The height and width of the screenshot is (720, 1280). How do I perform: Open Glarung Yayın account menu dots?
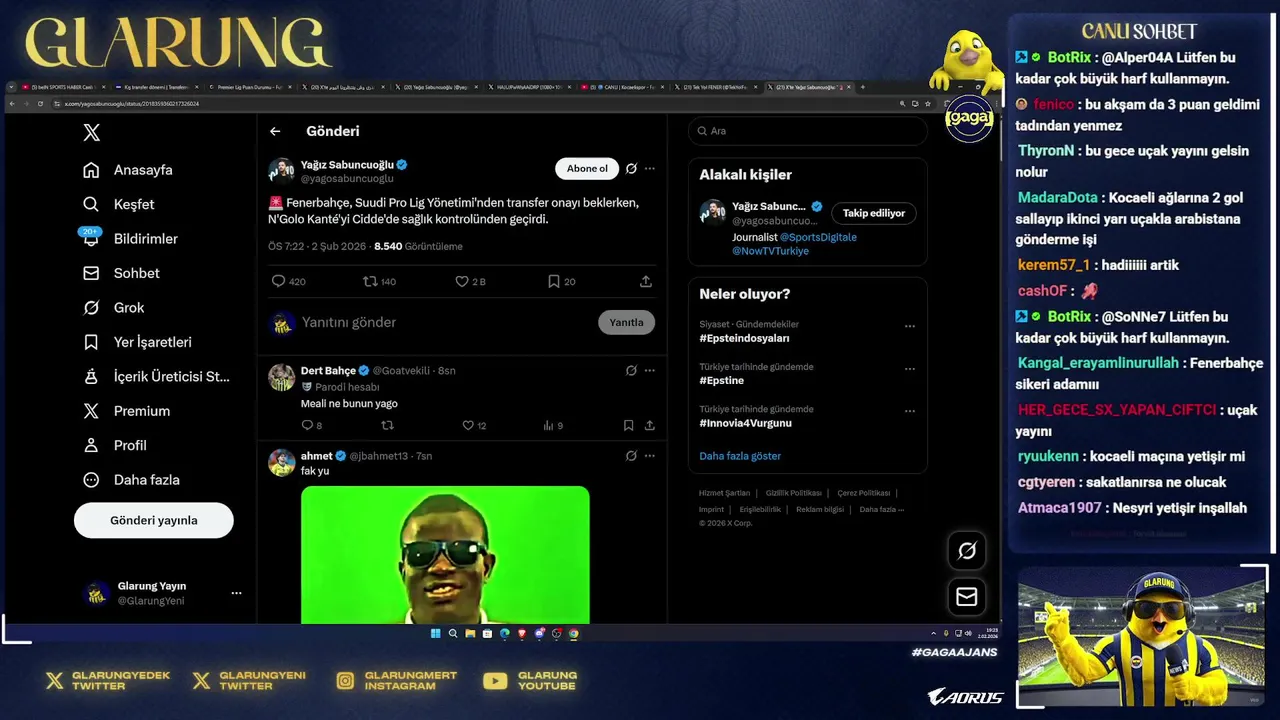[x=236, y=593]
